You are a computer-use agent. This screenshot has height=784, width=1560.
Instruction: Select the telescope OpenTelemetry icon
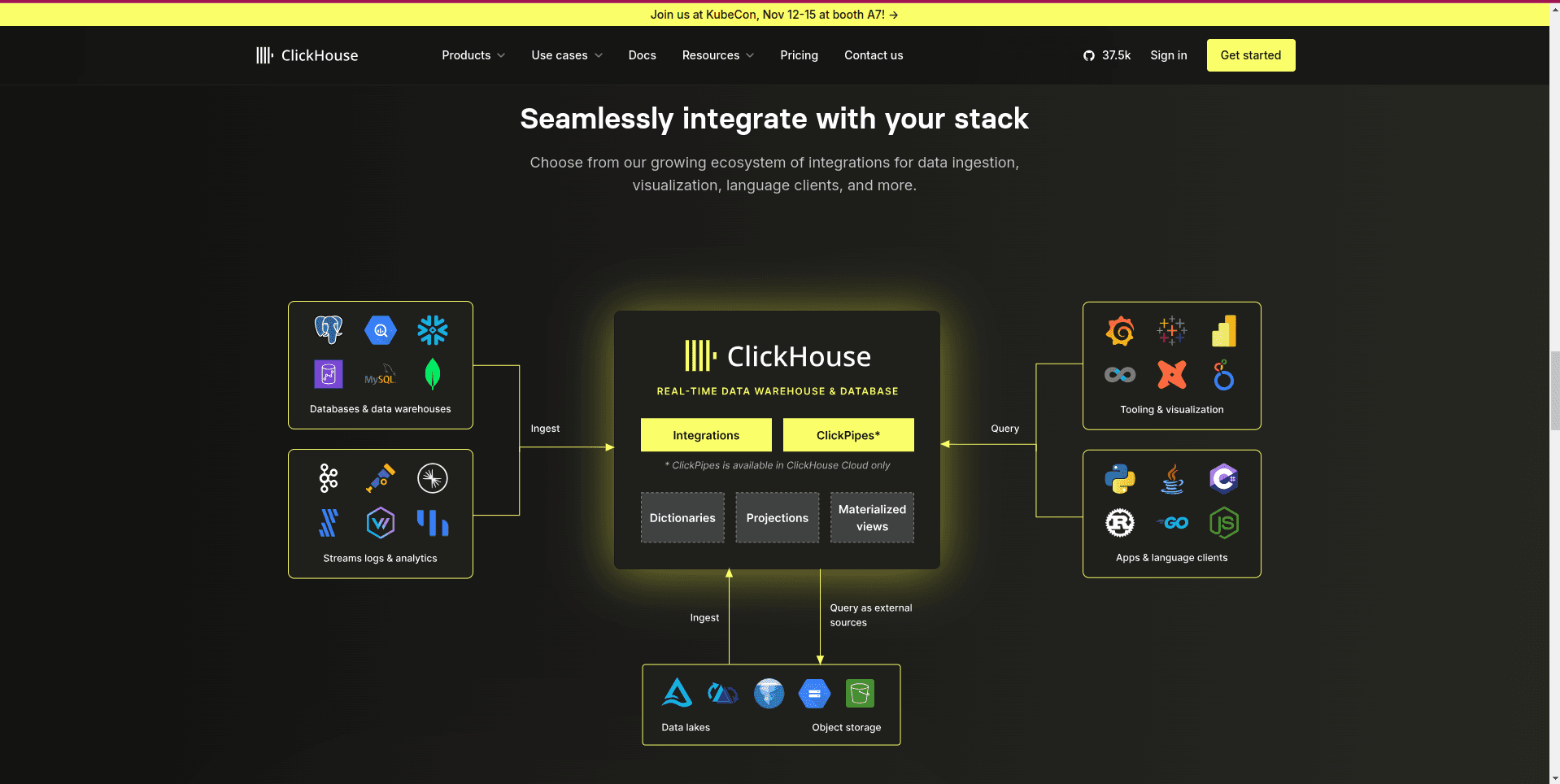[x=381, y=478]
